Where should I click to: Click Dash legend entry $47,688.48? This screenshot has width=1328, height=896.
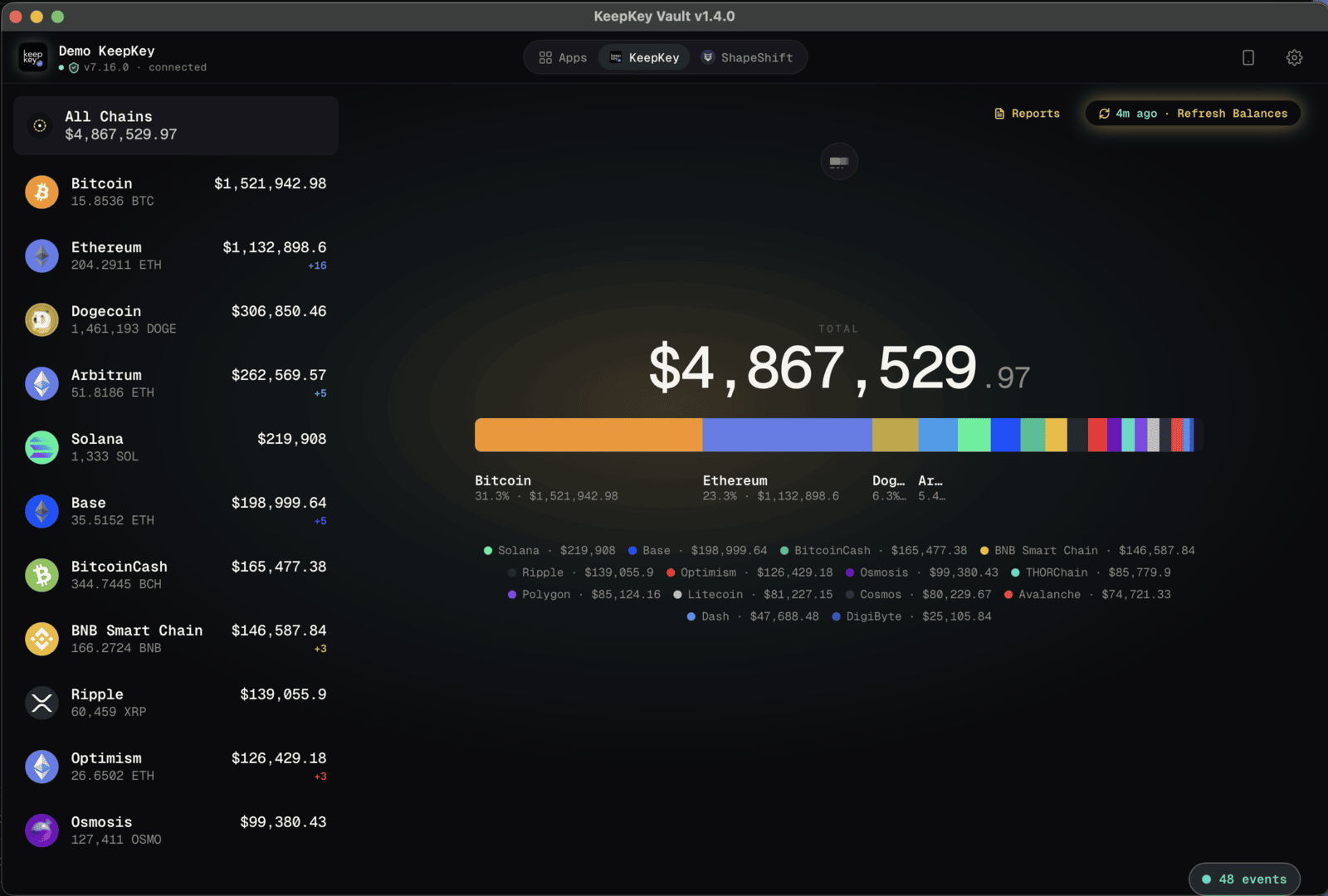753,616
